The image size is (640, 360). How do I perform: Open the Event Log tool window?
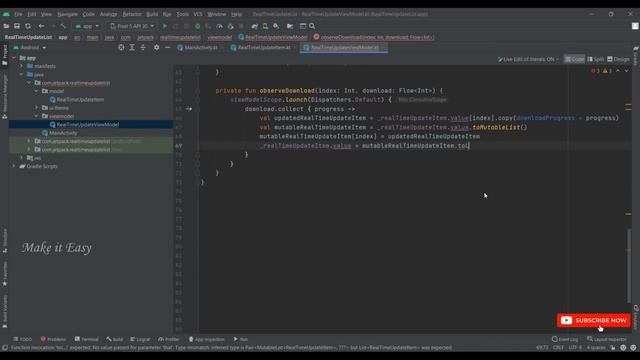[x=565, y=339]
